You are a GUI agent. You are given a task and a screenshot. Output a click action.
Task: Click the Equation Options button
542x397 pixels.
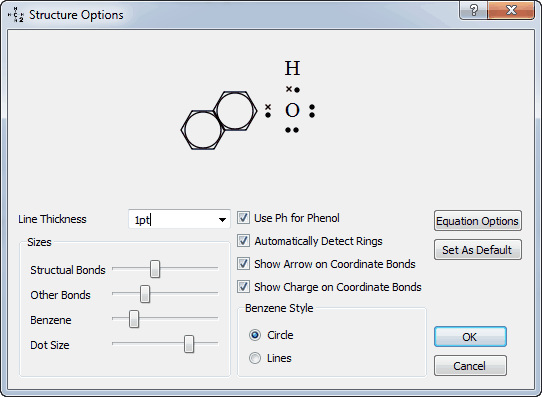pos(478,221)
